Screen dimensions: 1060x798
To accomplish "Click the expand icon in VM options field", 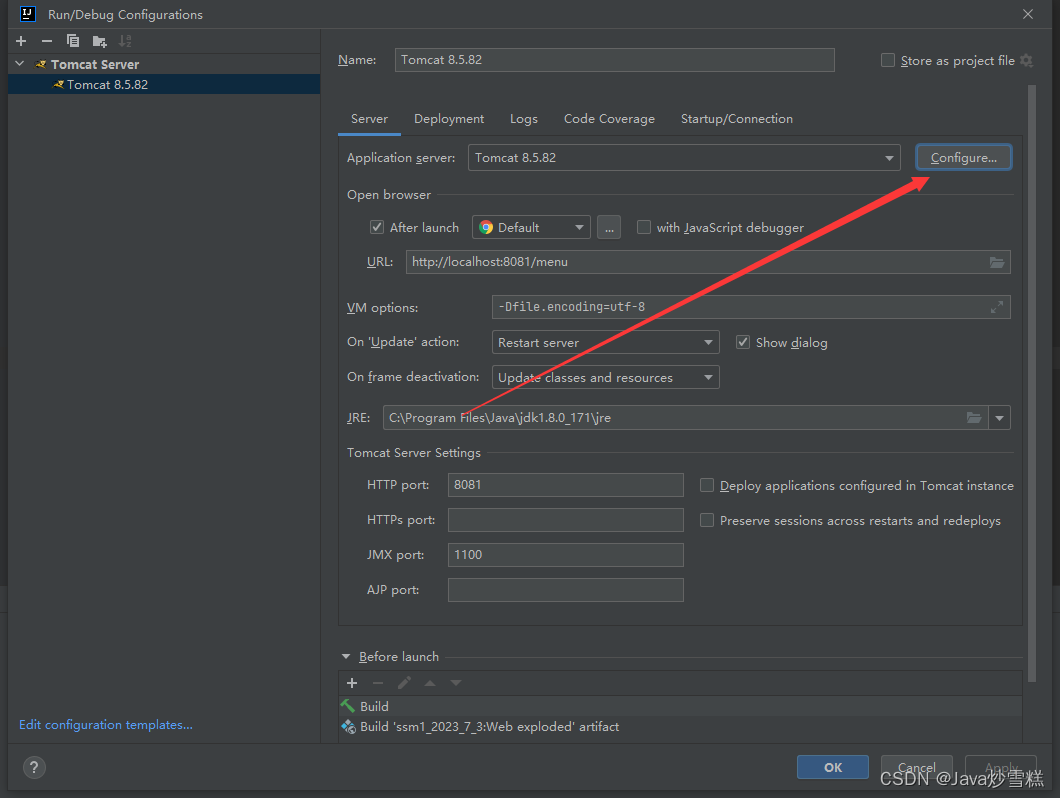I will [x=996, y=308].
